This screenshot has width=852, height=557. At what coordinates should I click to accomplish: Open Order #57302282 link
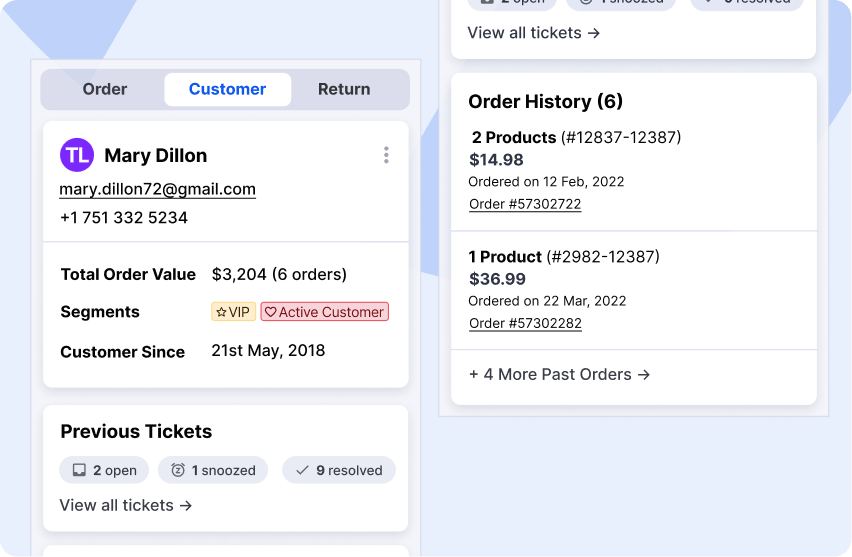click(x=525, y=323)
